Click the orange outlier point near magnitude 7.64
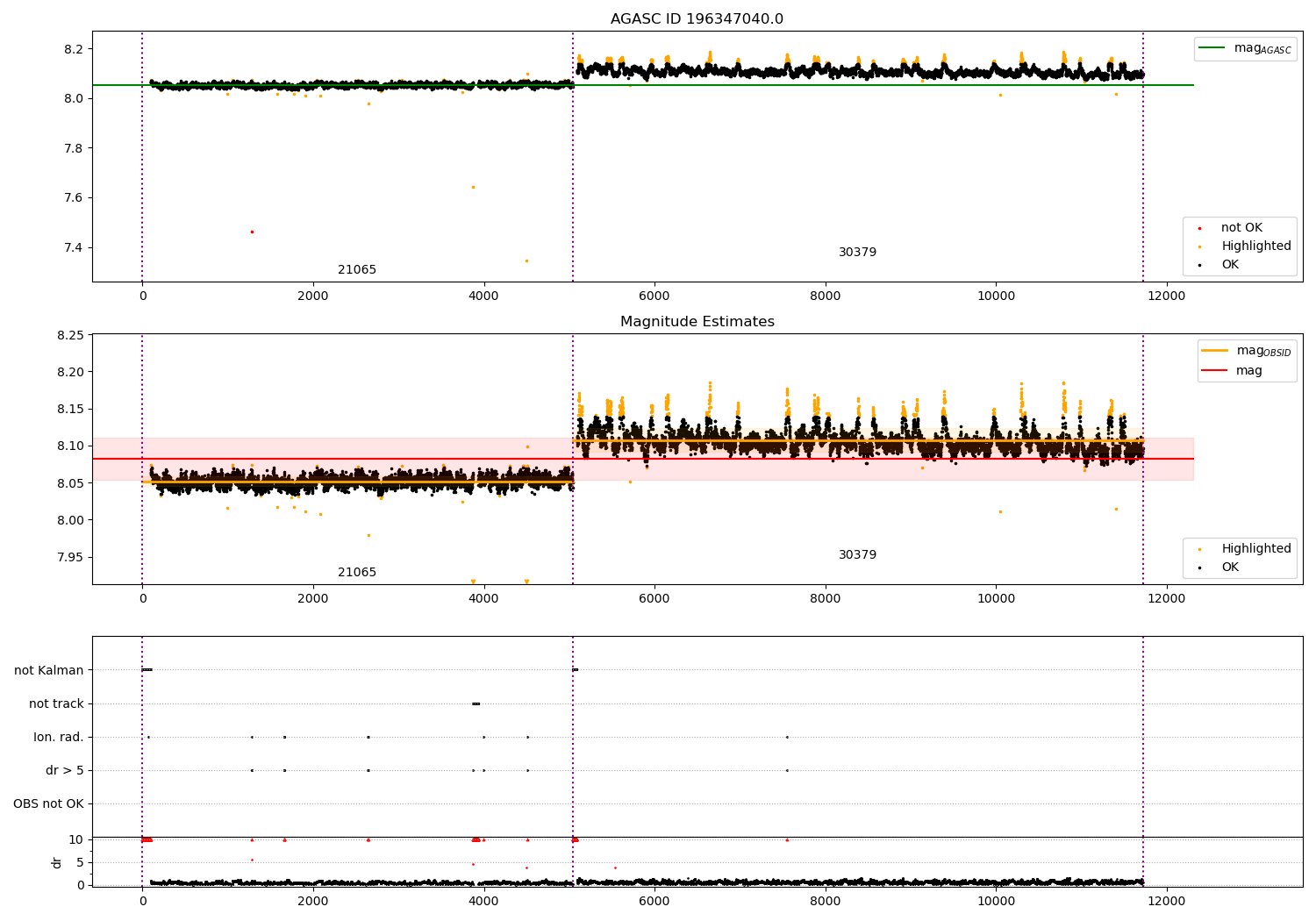Viewport: 1316px width, 921px height. (x=473, y=187)
